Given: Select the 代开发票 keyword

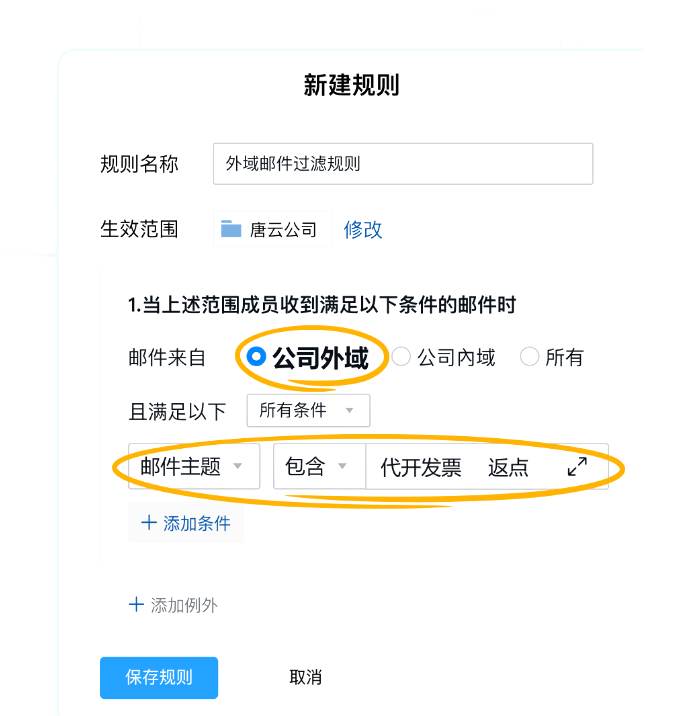Looking at the screenshot, I should tap(421, 467).
